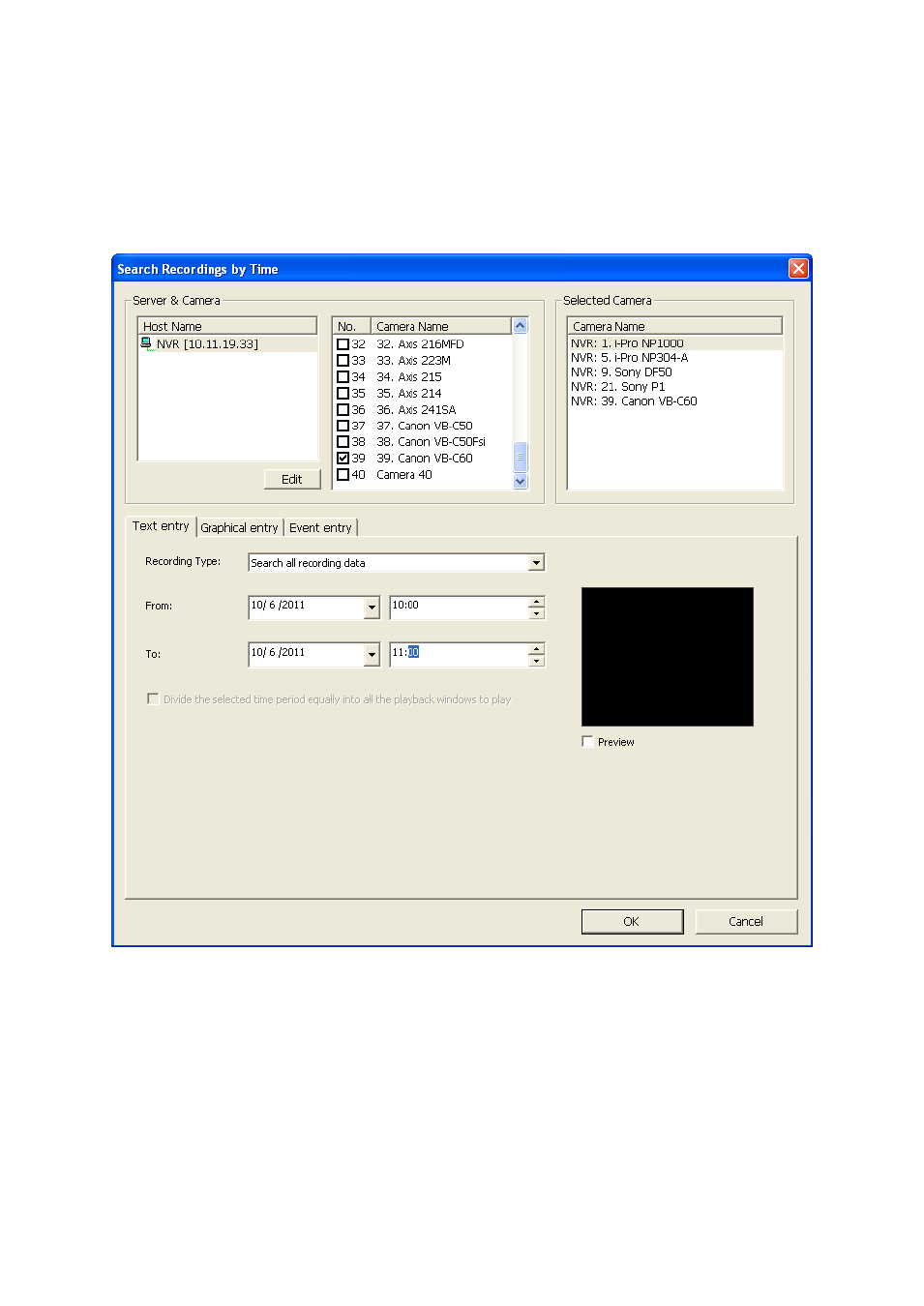Open the From date dropdown
Image resolution: width=924 pixels, height=1306 pixels.
pyautogui.click(x=372, y=608)
